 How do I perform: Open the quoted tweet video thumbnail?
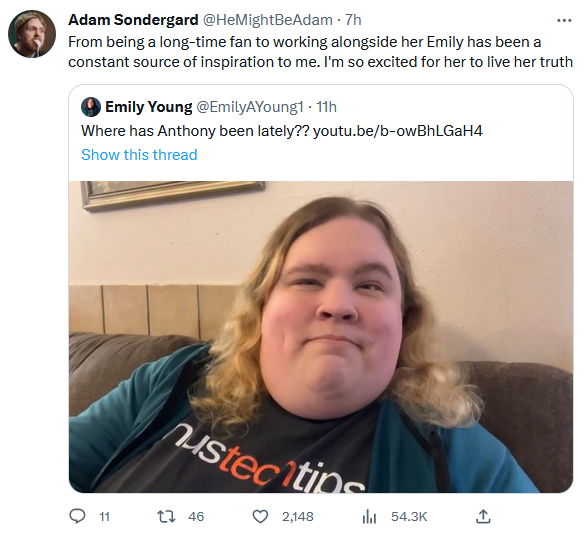tap(321, 337)
